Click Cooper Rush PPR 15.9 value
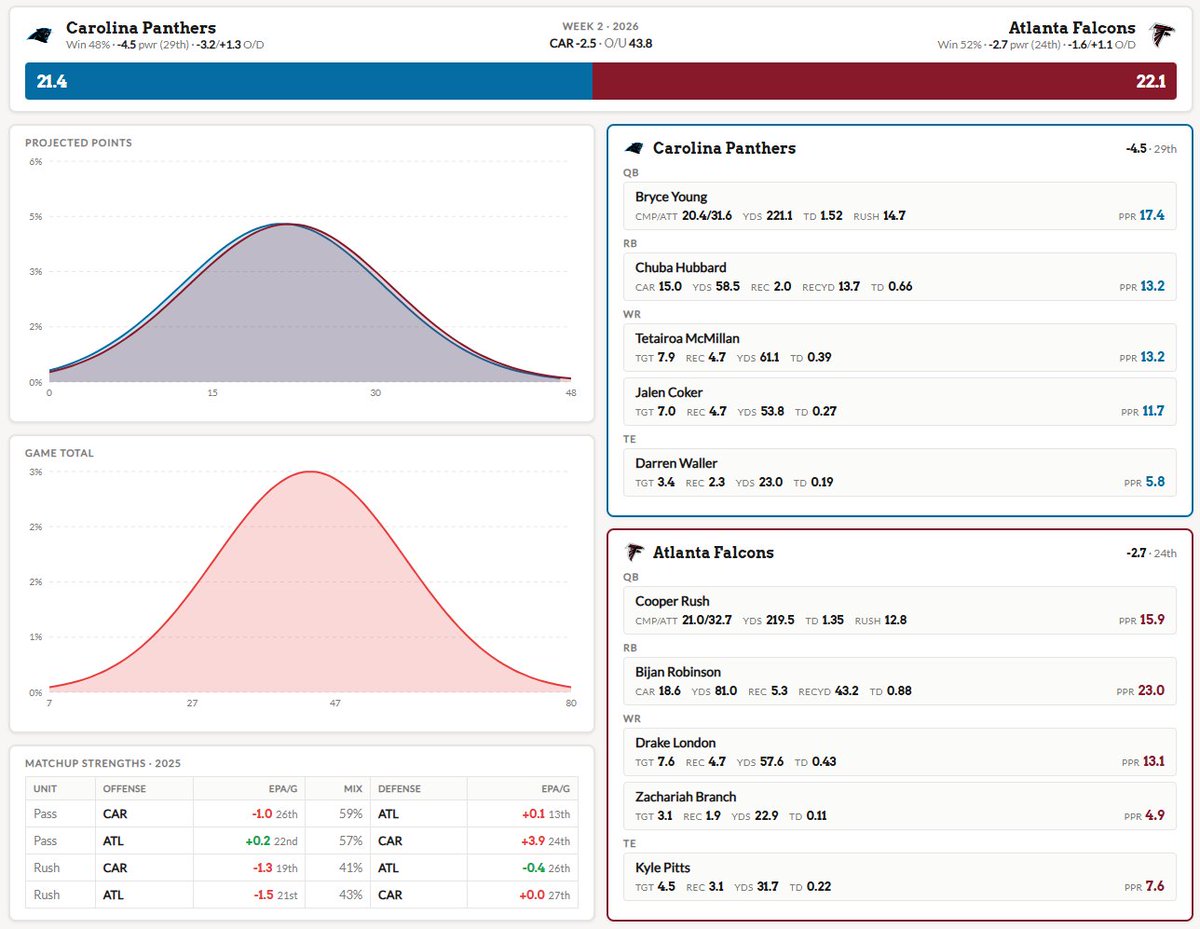The image size is (1200, 929). (x=1141, y=619)
